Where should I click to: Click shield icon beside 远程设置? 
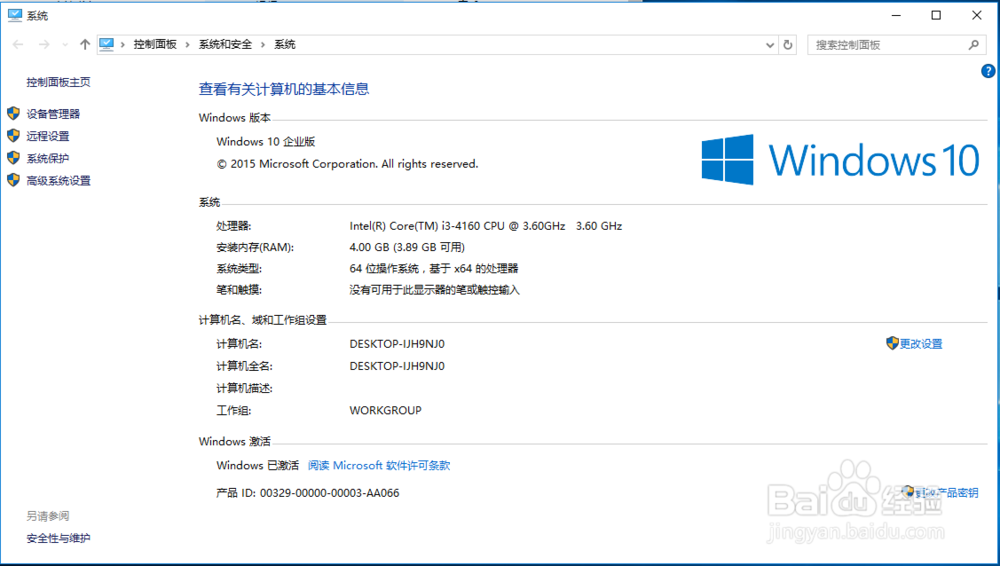[x=13, y=135]
